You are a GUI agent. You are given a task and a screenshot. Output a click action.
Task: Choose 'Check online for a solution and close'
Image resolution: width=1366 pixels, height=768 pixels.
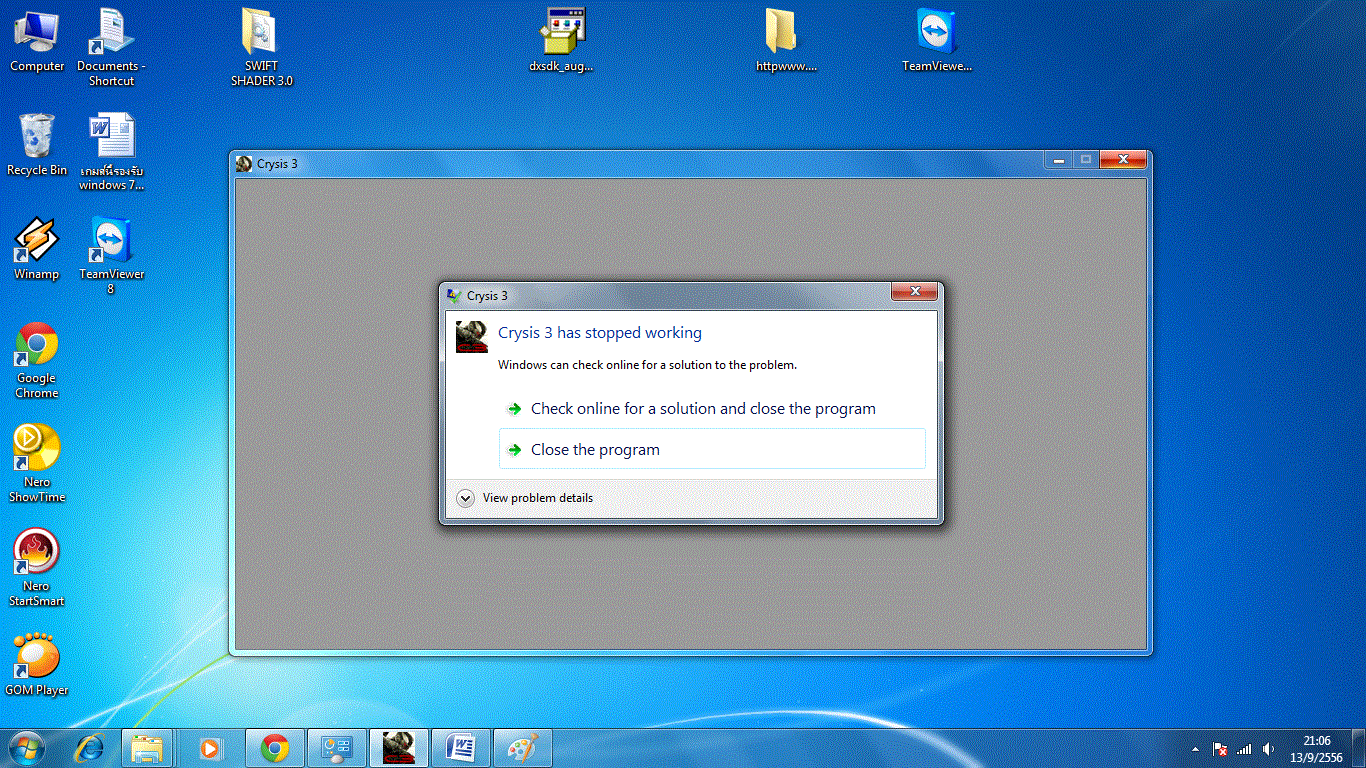702,409
